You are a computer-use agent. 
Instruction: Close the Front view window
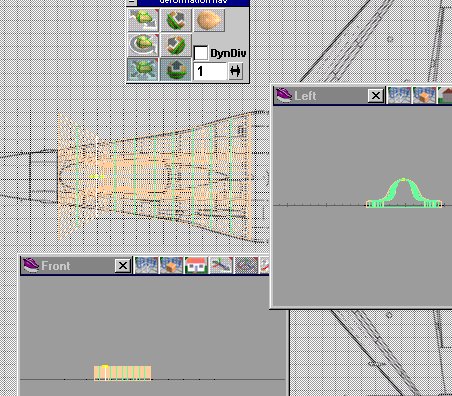tap(123, 266)
